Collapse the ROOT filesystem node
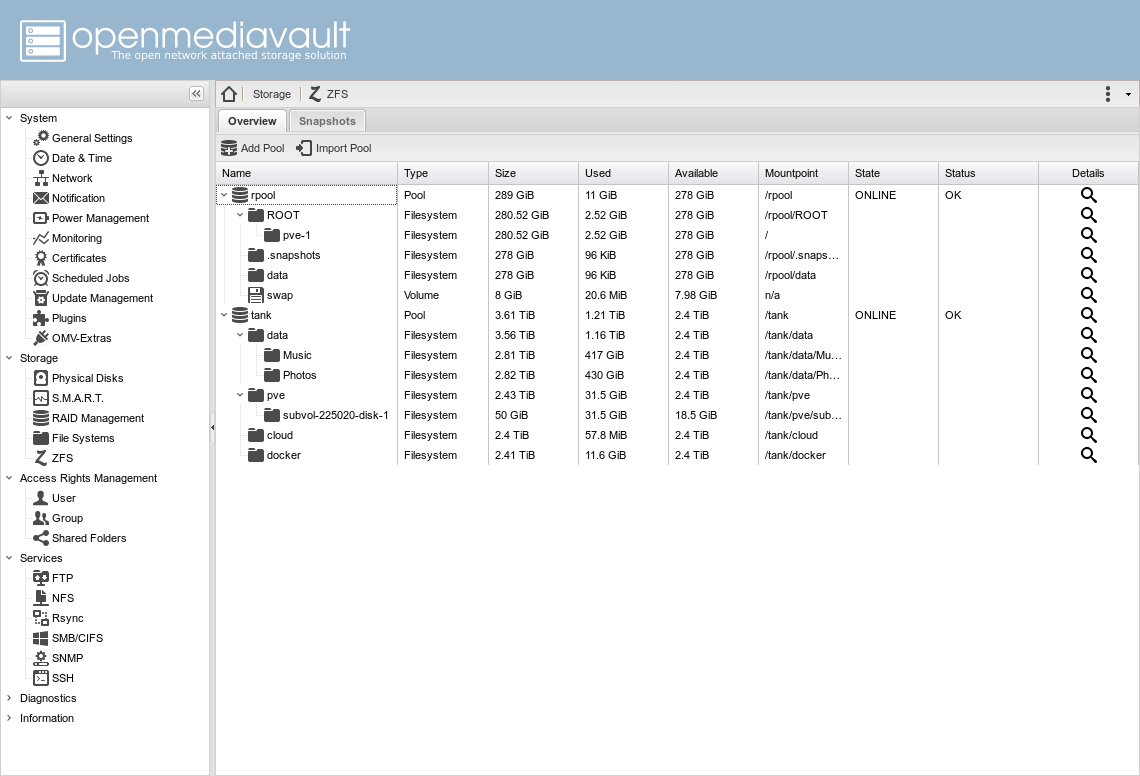This screenshot has height=776, width=1140. (x=240, y=215)
